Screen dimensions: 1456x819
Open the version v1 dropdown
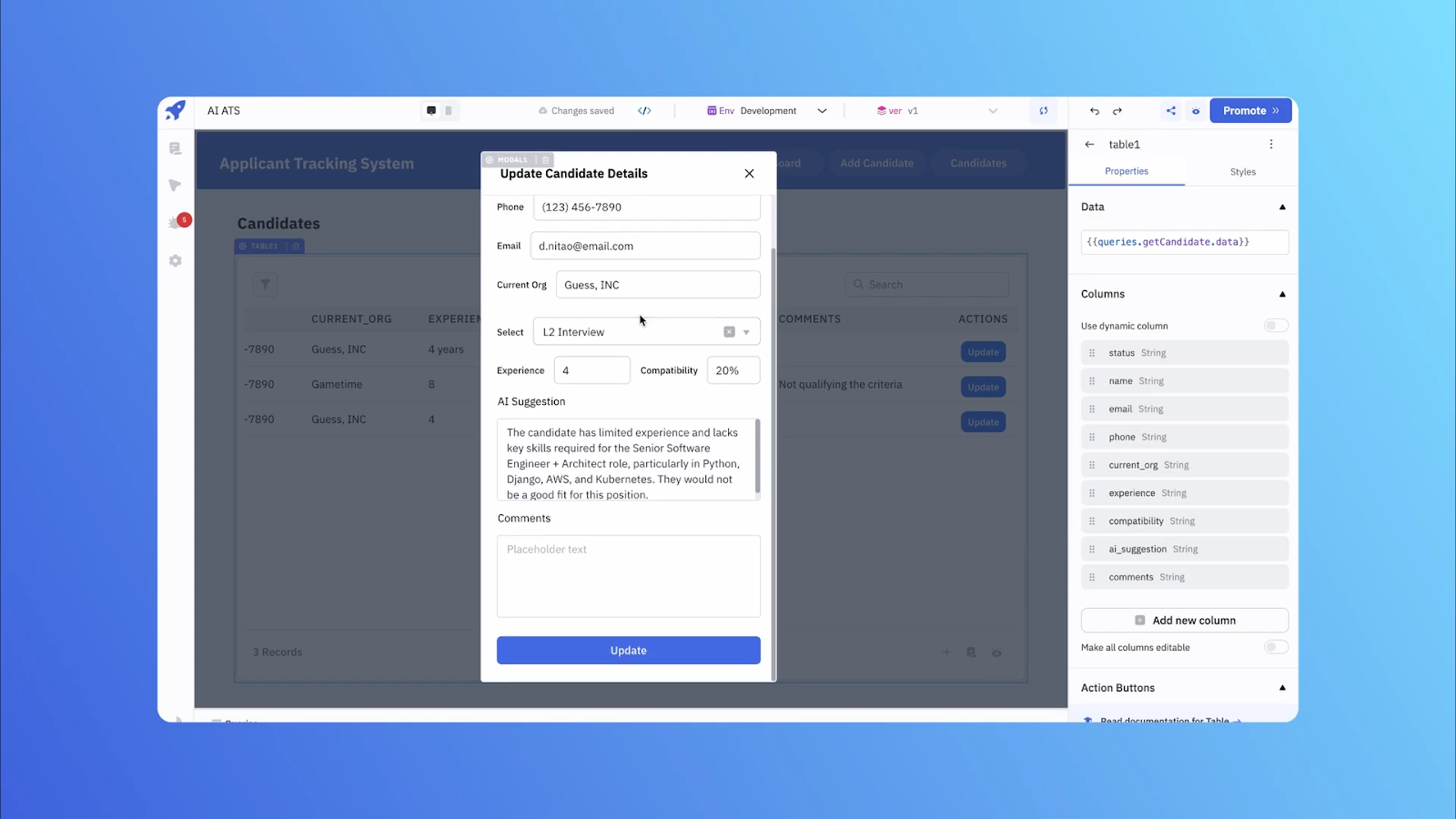992,110
